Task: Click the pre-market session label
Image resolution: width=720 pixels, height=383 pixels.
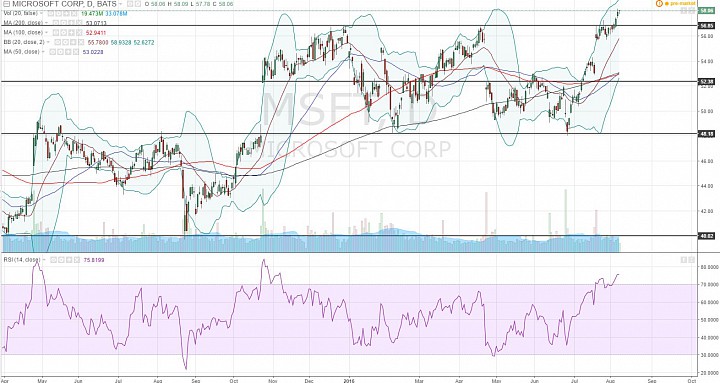Action: (683, 4)
